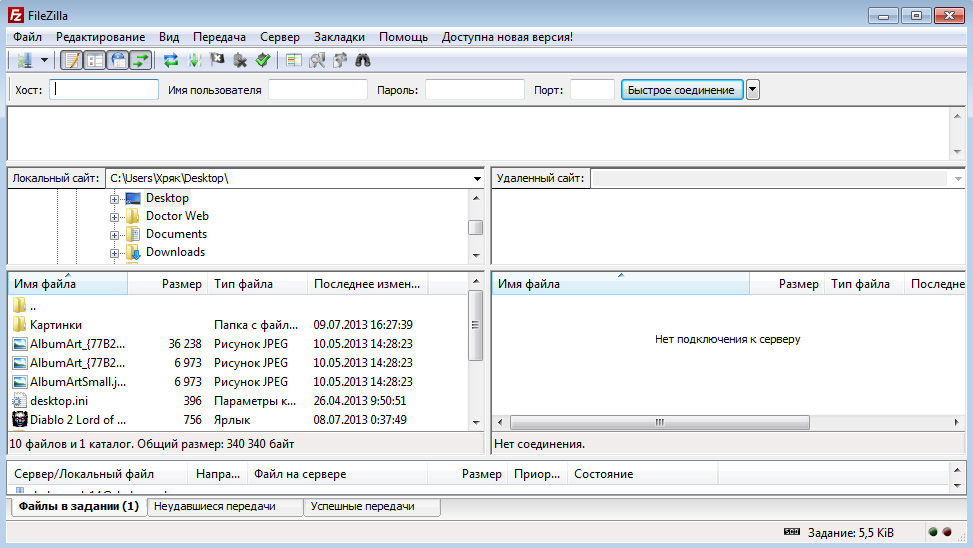Screen dimensions: 973x548
Task: Click the disconnect from server icon
Action: pyautogui.click(x=240, y=61)
